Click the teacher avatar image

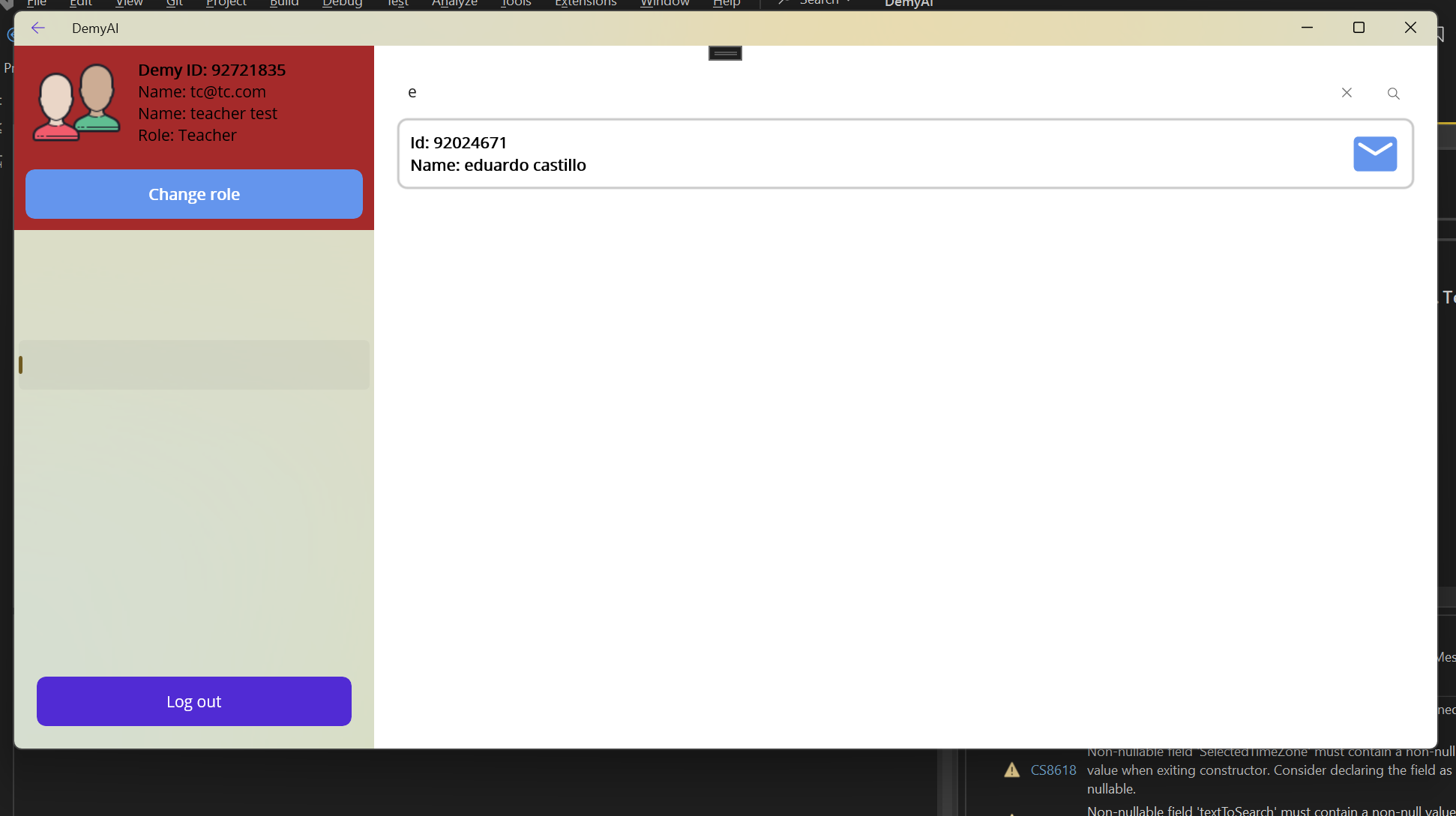76,103
